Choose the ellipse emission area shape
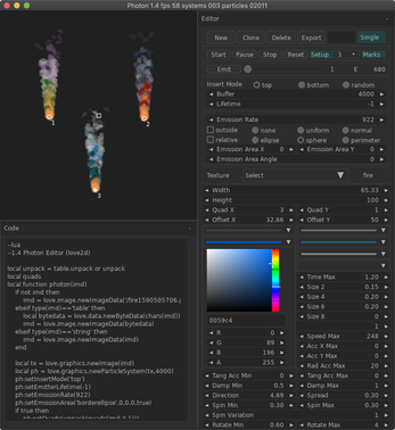395x430 pixels. [x=256, y=140]
